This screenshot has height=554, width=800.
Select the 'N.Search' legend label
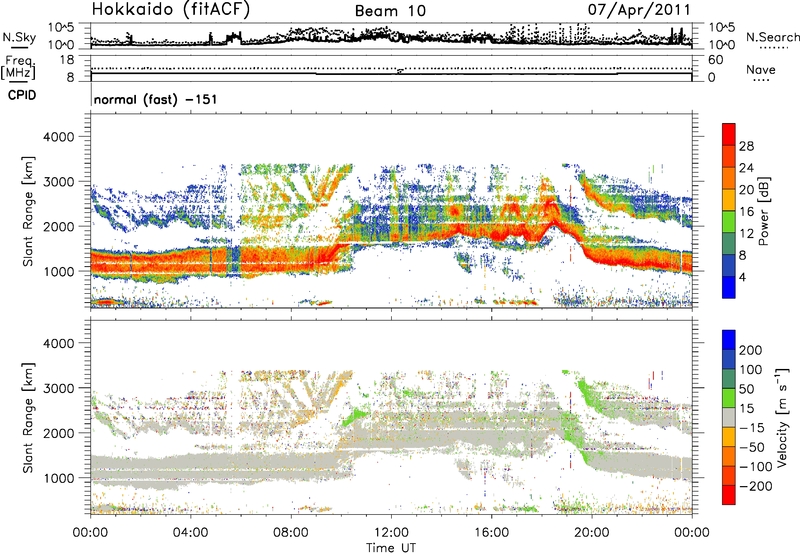pyautogui.click(x=773, y=37)
